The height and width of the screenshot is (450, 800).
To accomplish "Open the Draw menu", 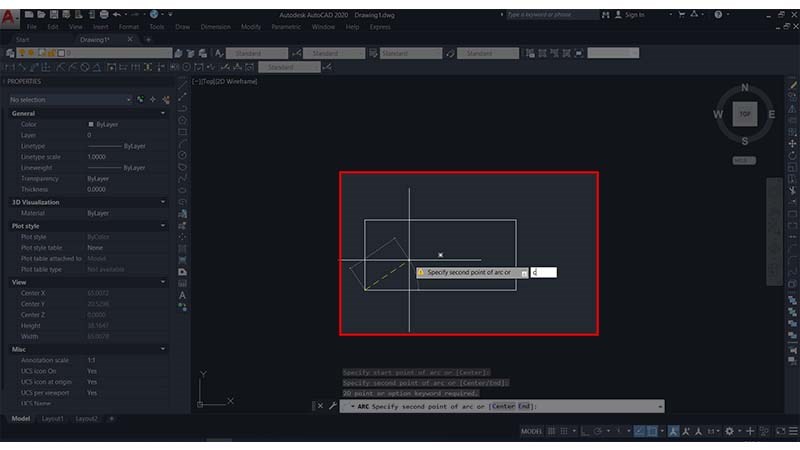I will coord(182,27).
